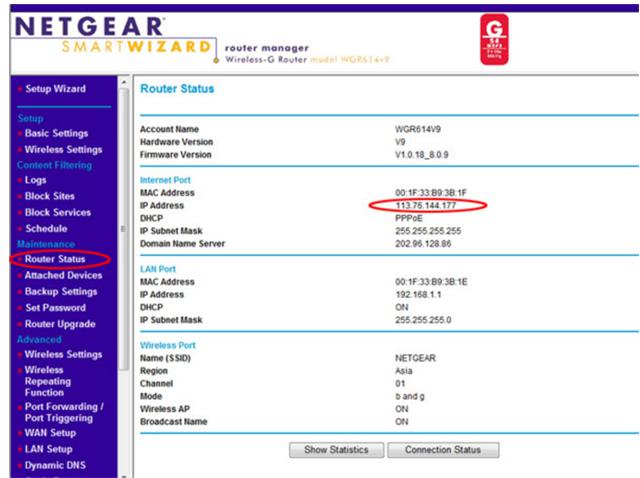The image size is (640, 478).
Task: Click the Router Status page heading
Action: (x=177, y=89)
